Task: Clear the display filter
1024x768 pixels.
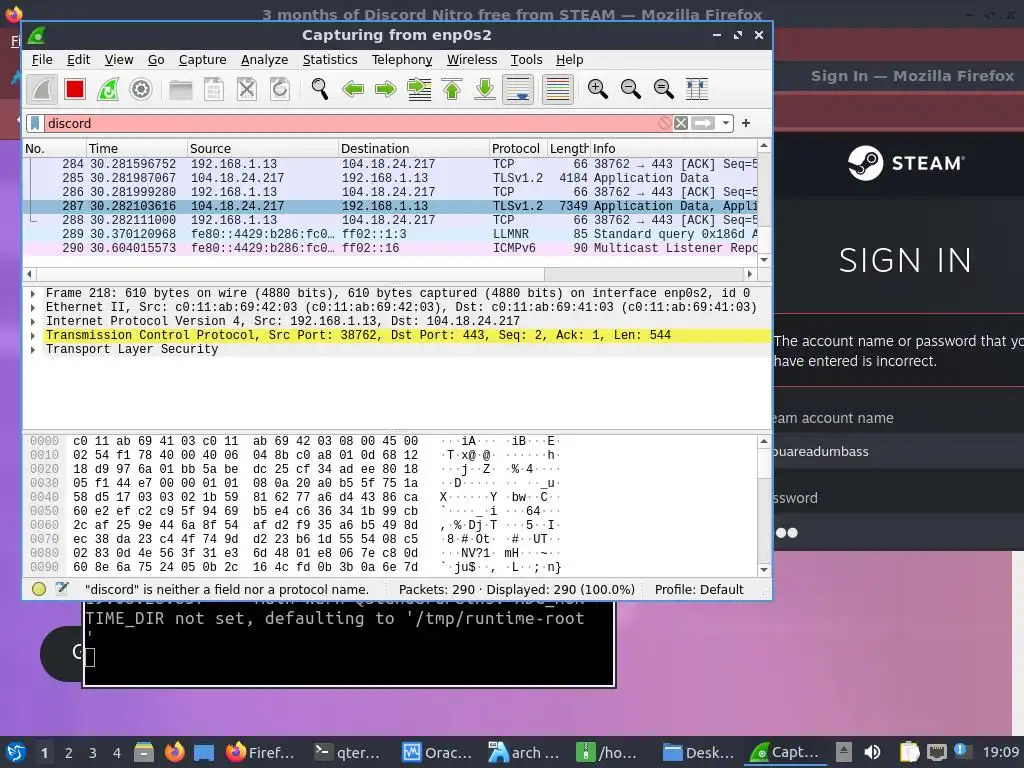Action: (680, 123)
